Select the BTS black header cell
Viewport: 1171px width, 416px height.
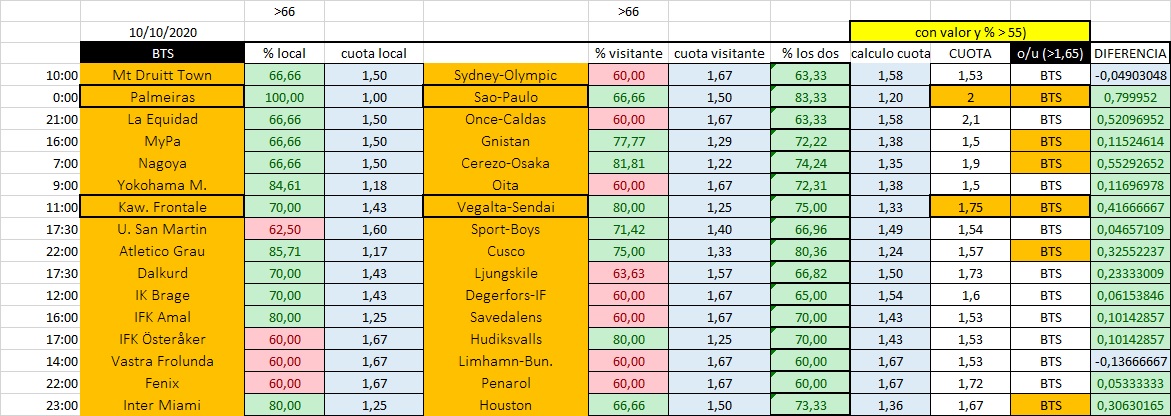point(162,54)
